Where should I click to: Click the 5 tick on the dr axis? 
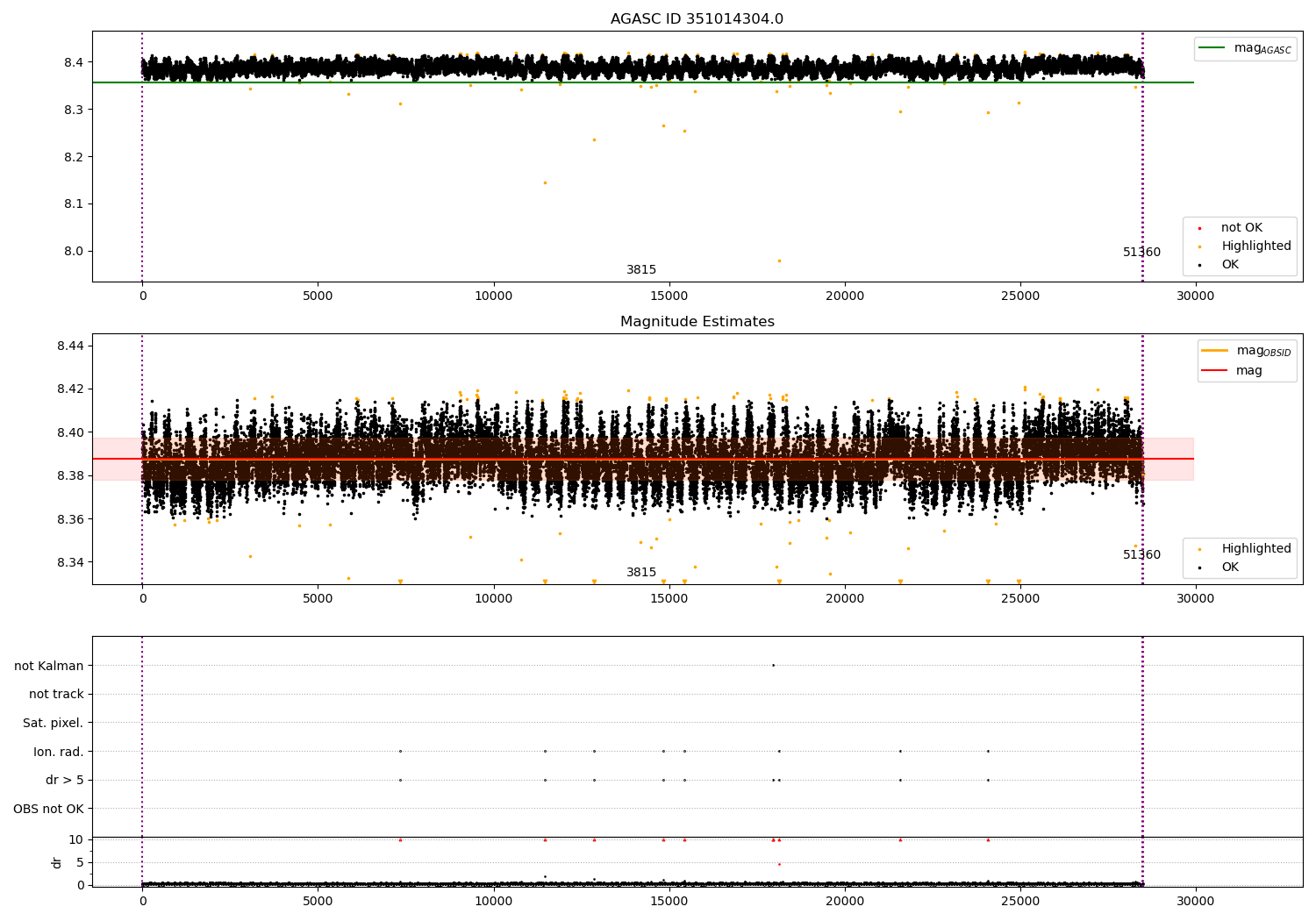coord(80,862)
